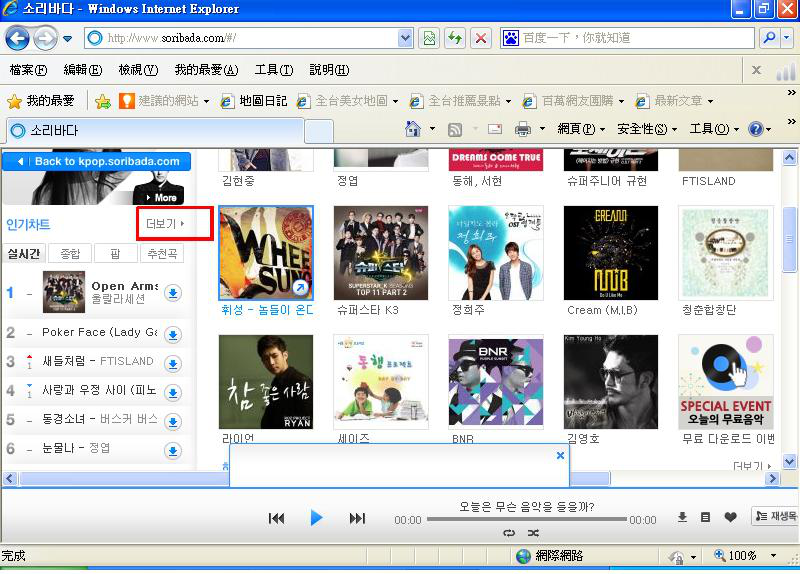Screen dimensions: 800x574
Task: Toggle repeat mode in player
Action: [x=509, y=533]
